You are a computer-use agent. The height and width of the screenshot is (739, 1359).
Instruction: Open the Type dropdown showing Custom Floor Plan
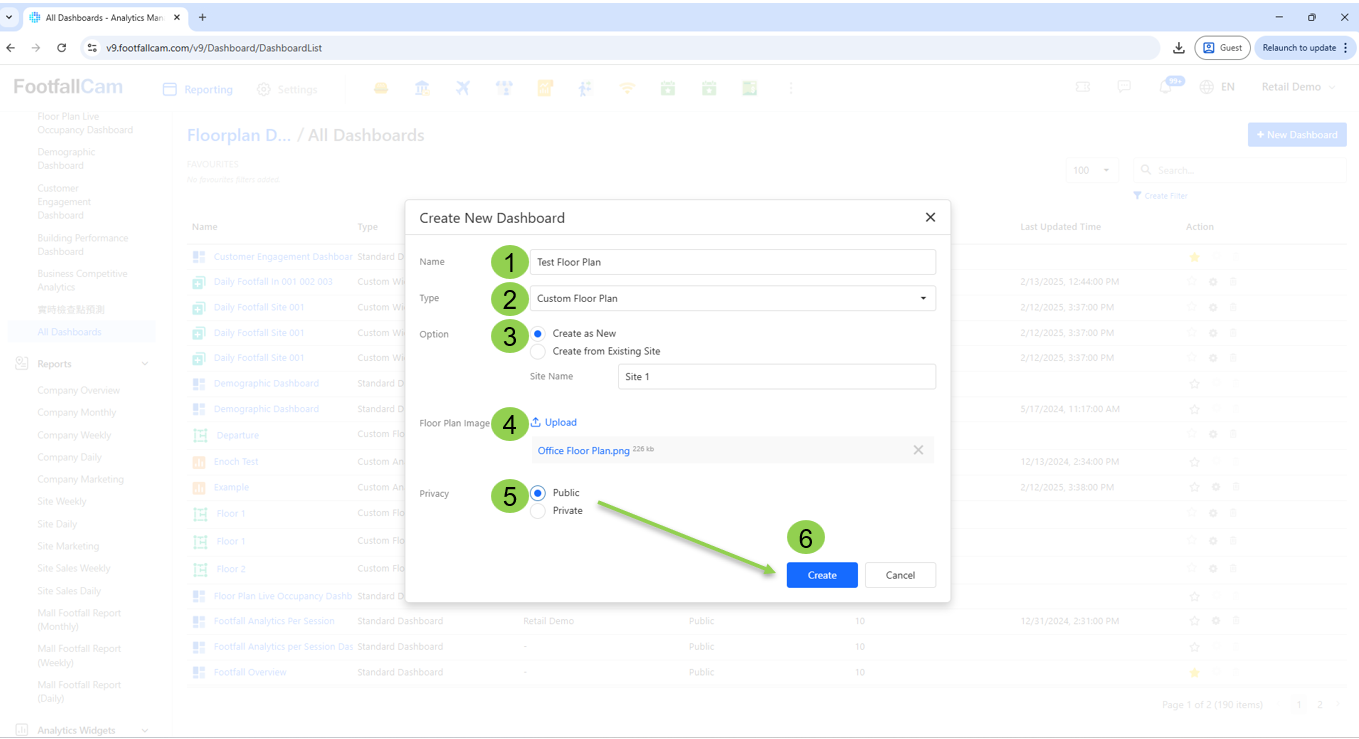(x=732, y=298)
